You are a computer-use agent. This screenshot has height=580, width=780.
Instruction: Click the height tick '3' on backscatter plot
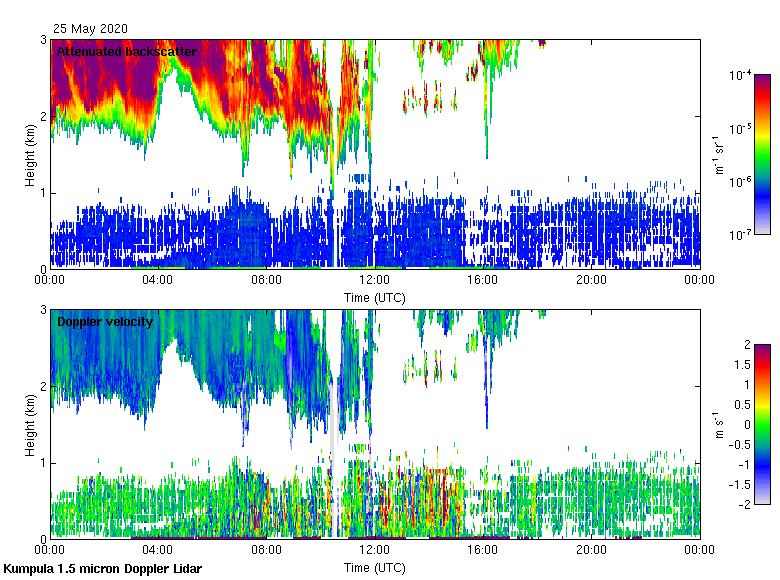point(43,40)
